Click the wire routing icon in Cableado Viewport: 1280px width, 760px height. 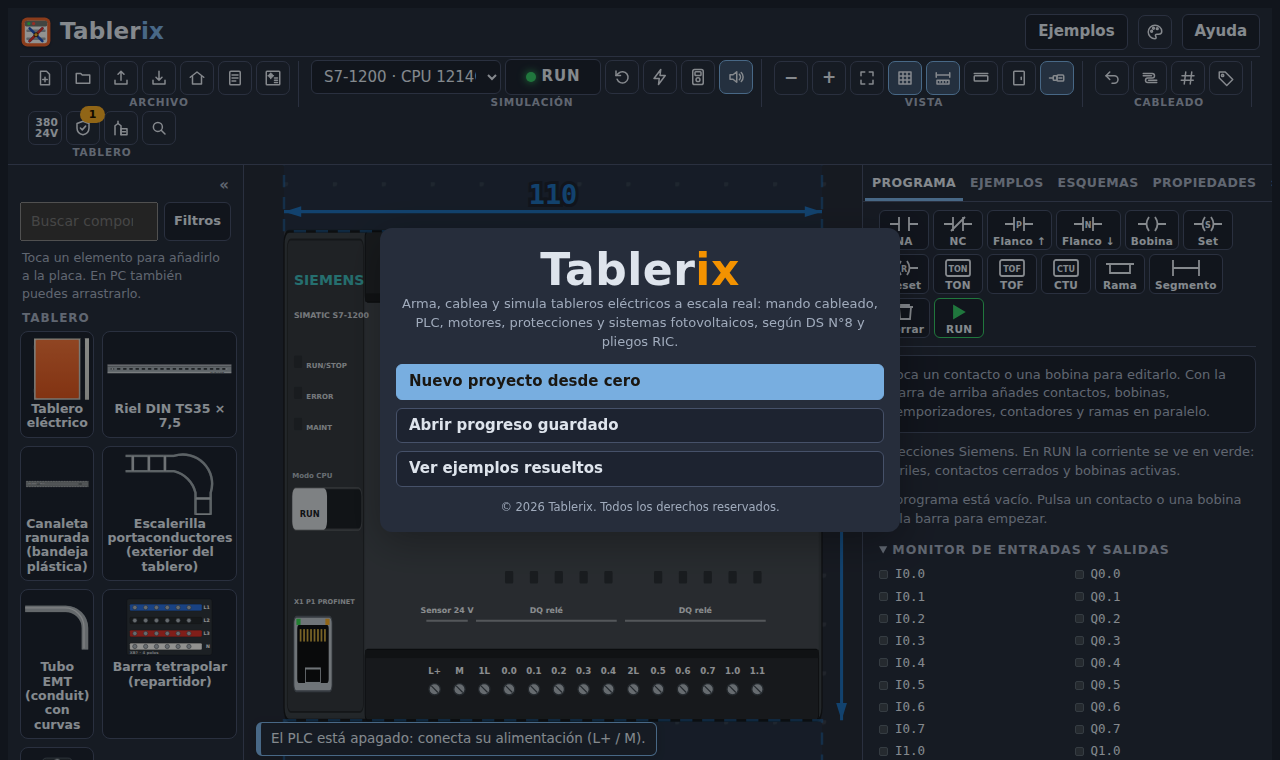coord(1150,77)
